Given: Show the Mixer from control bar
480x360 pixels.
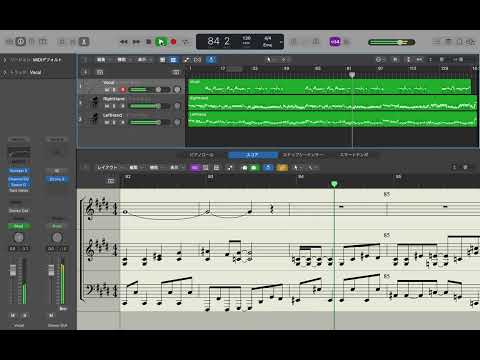Looking at the screenshot, I should pos(73,42).
